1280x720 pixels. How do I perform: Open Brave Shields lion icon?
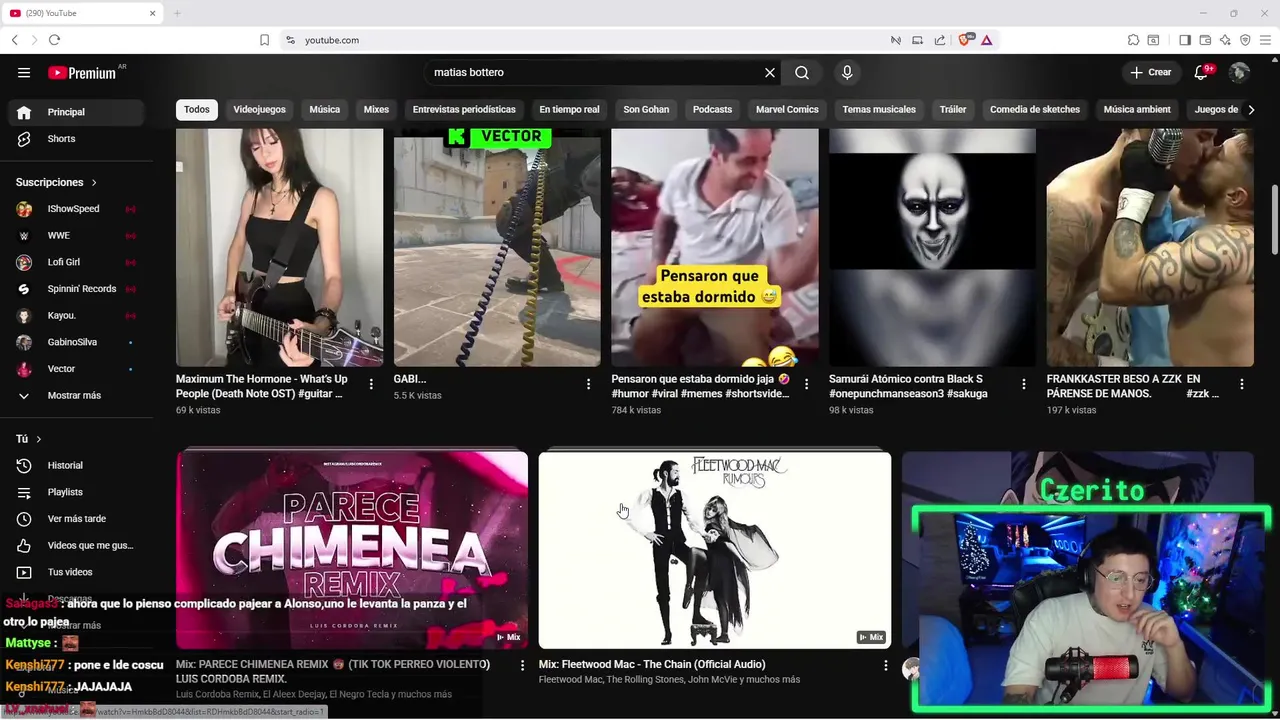965,40
